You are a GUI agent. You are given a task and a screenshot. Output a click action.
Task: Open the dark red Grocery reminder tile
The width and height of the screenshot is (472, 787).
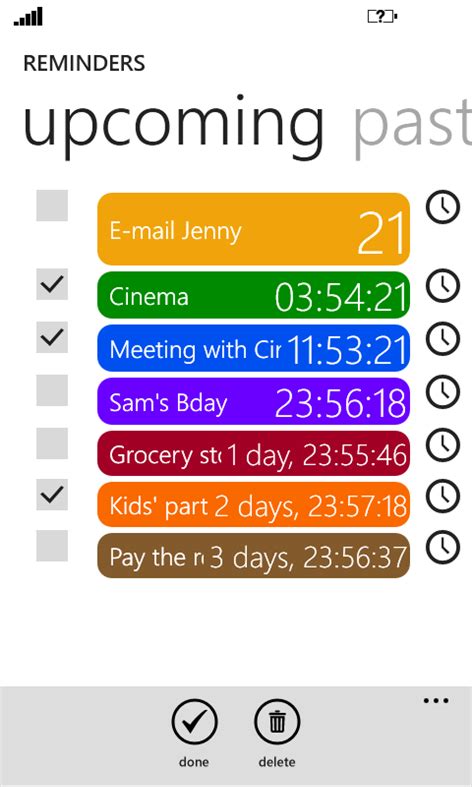(x=254, y=453)
